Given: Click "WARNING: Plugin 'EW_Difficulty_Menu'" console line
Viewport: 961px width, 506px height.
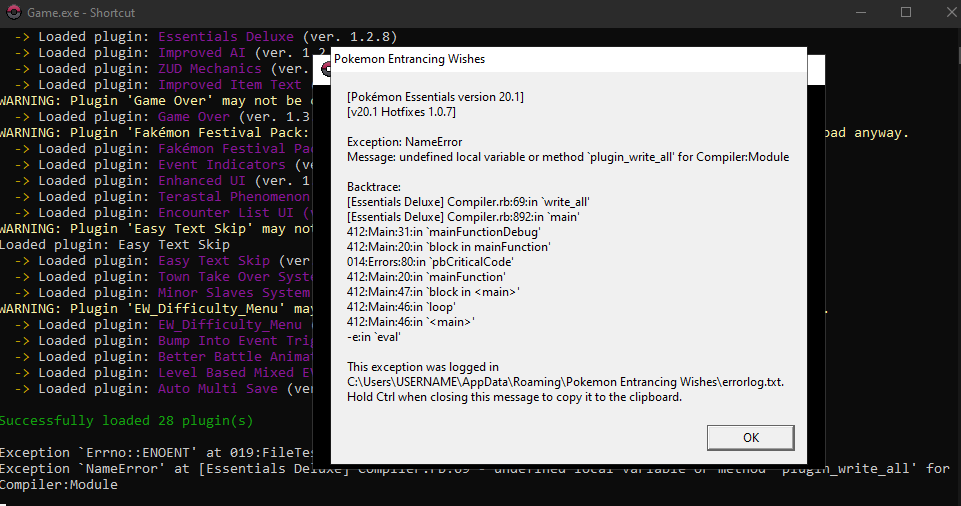Looking at the screenshot, I should (156, 309).
